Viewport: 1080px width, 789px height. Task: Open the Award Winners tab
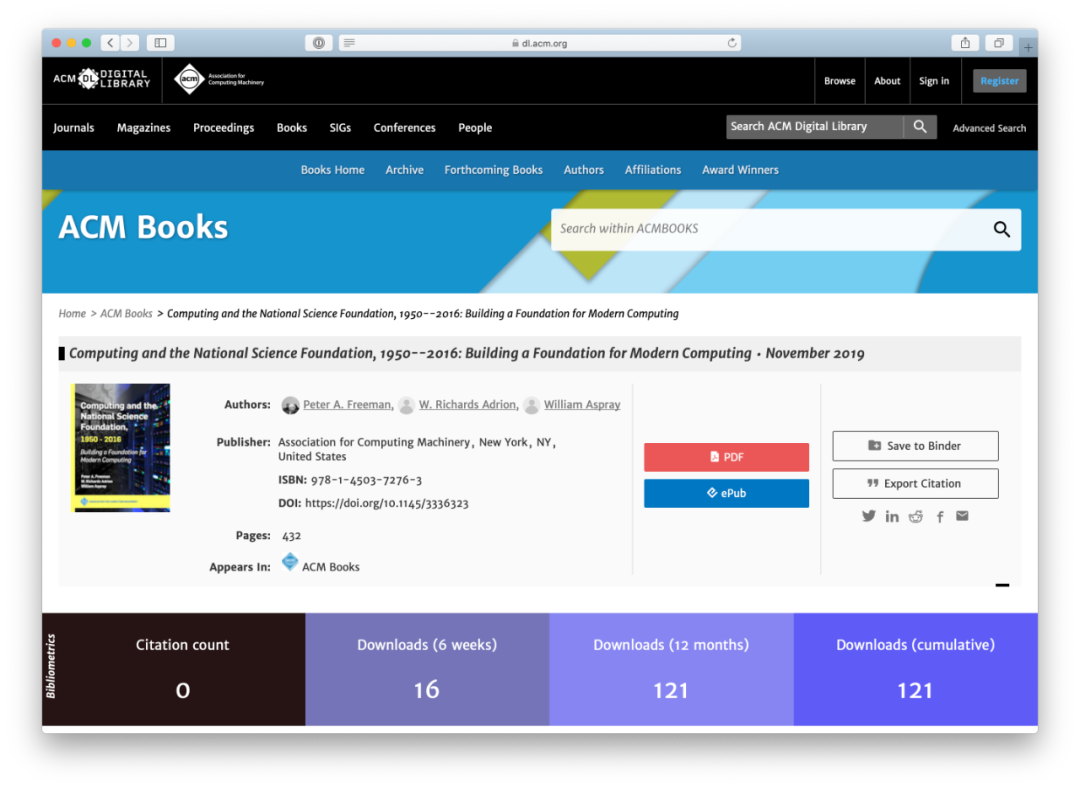pos(740,170)
